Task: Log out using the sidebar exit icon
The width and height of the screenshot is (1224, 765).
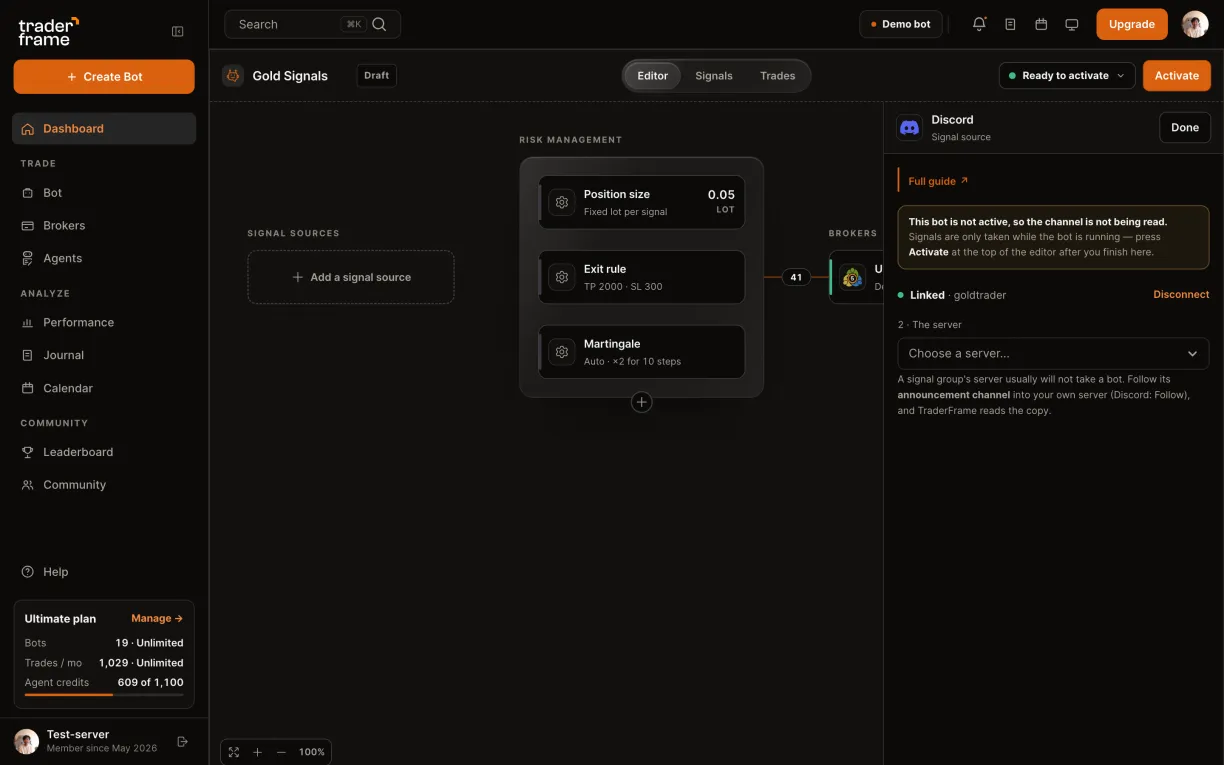Action: (182, 741)
